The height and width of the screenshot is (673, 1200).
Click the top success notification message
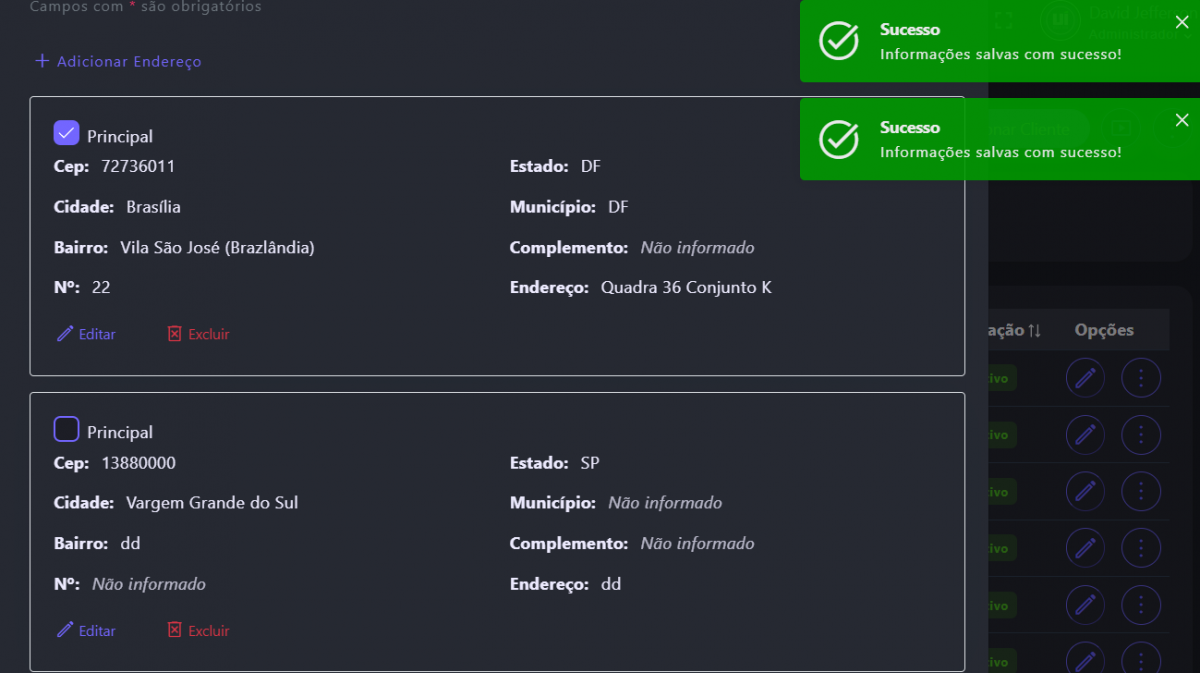[1000, 54]
